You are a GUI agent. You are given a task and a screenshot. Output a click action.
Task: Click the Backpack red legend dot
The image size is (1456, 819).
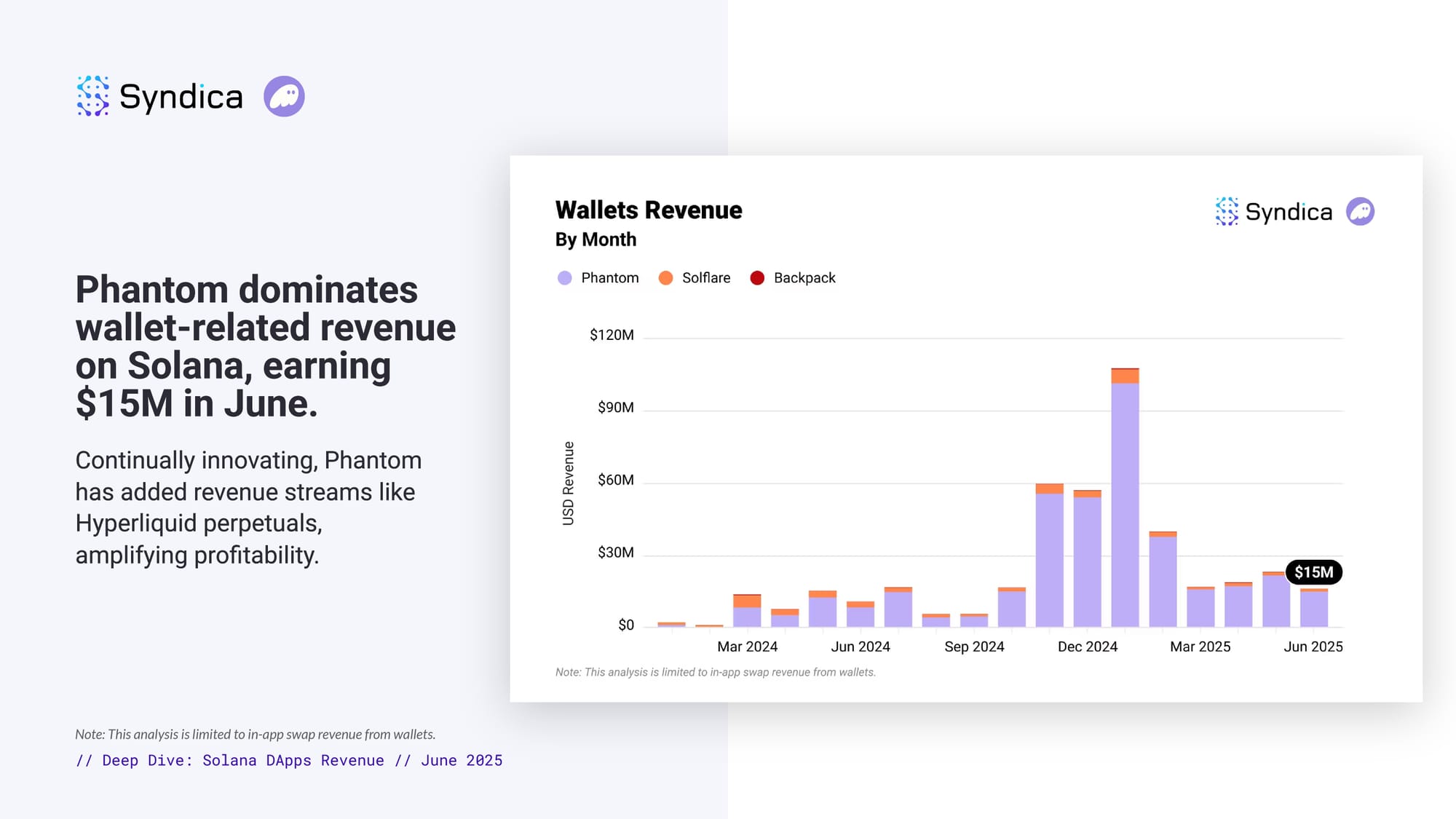(757, 278)
